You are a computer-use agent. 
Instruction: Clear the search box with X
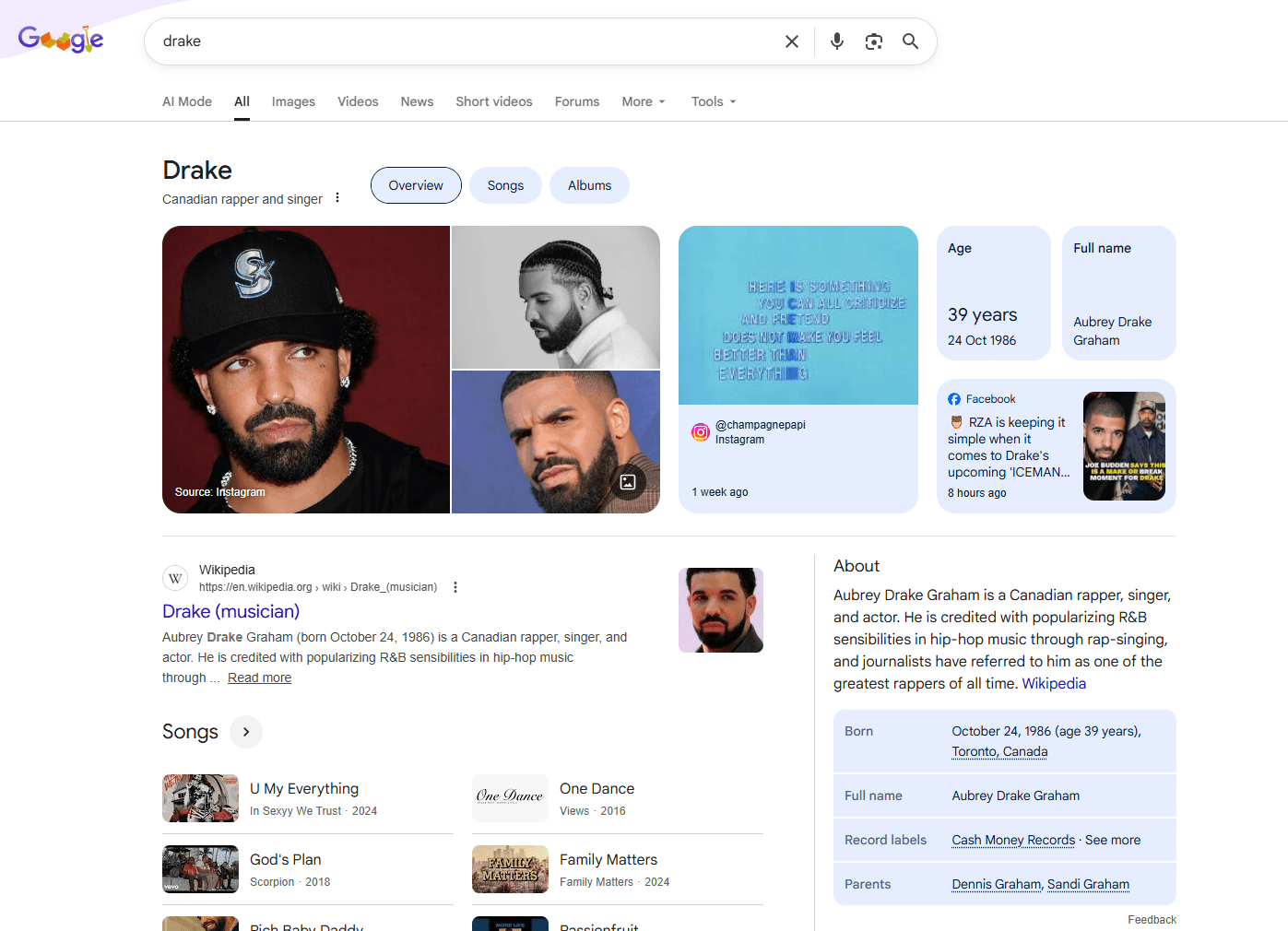tap(792, 41)
